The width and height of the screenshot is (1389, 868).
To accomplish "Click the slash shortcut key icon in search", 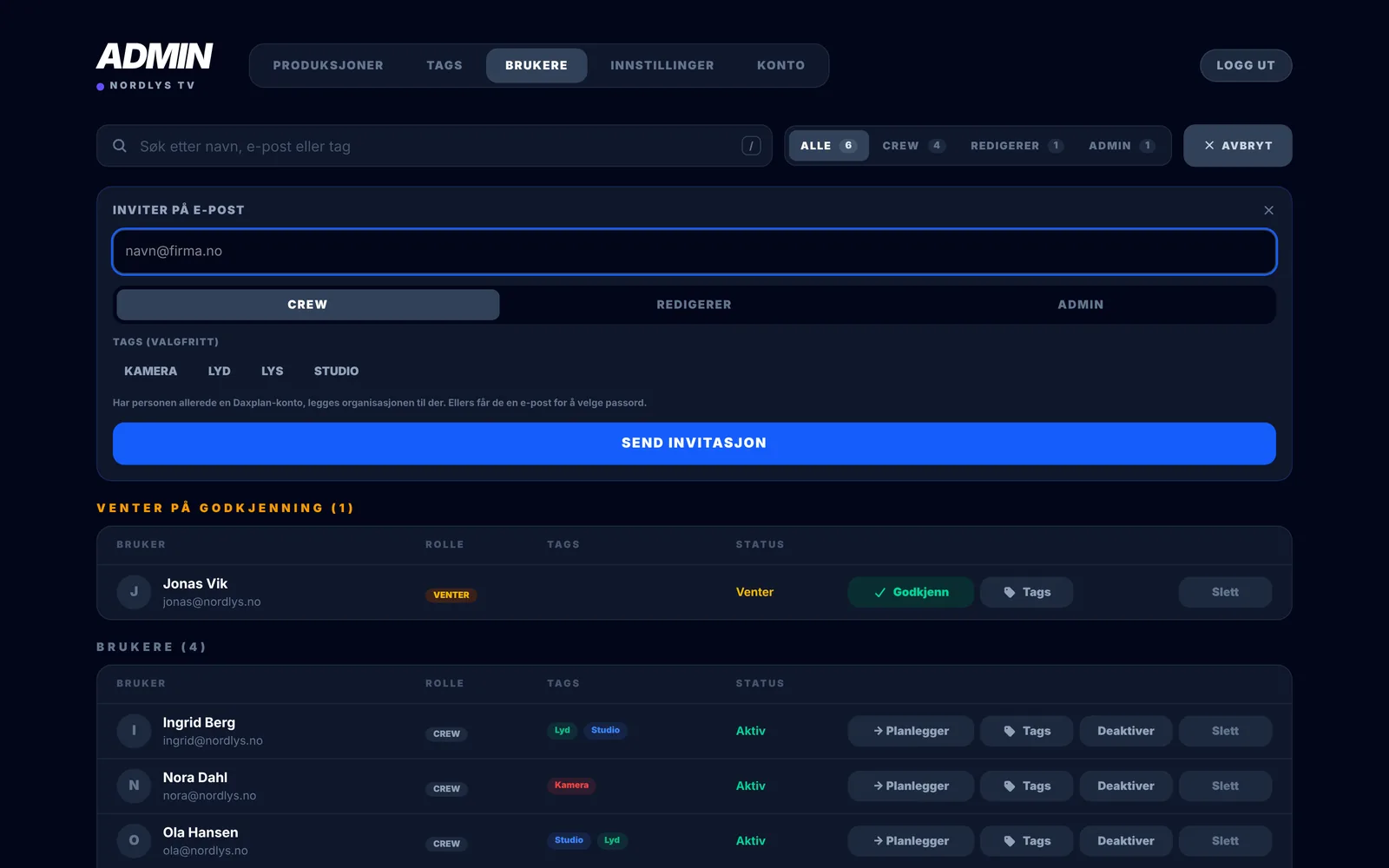I will pos(751,146).
